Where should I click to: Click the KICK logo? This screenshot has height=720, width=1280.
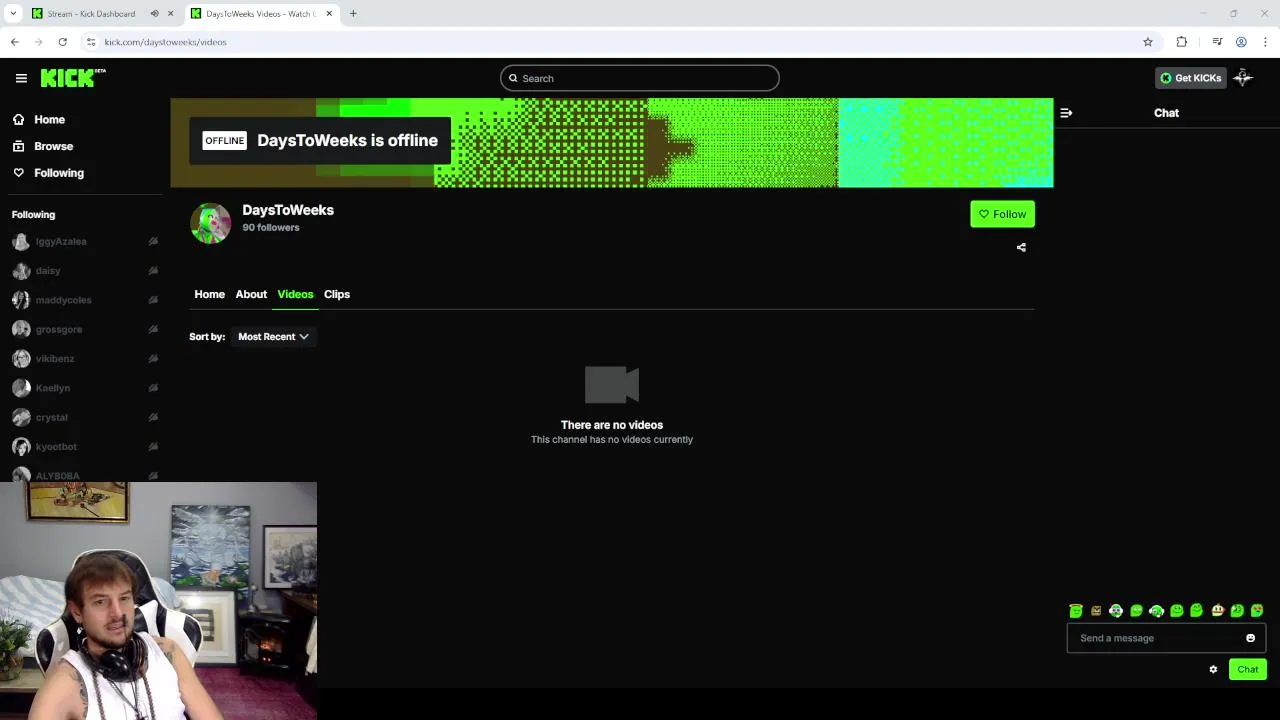pos(72,78)
